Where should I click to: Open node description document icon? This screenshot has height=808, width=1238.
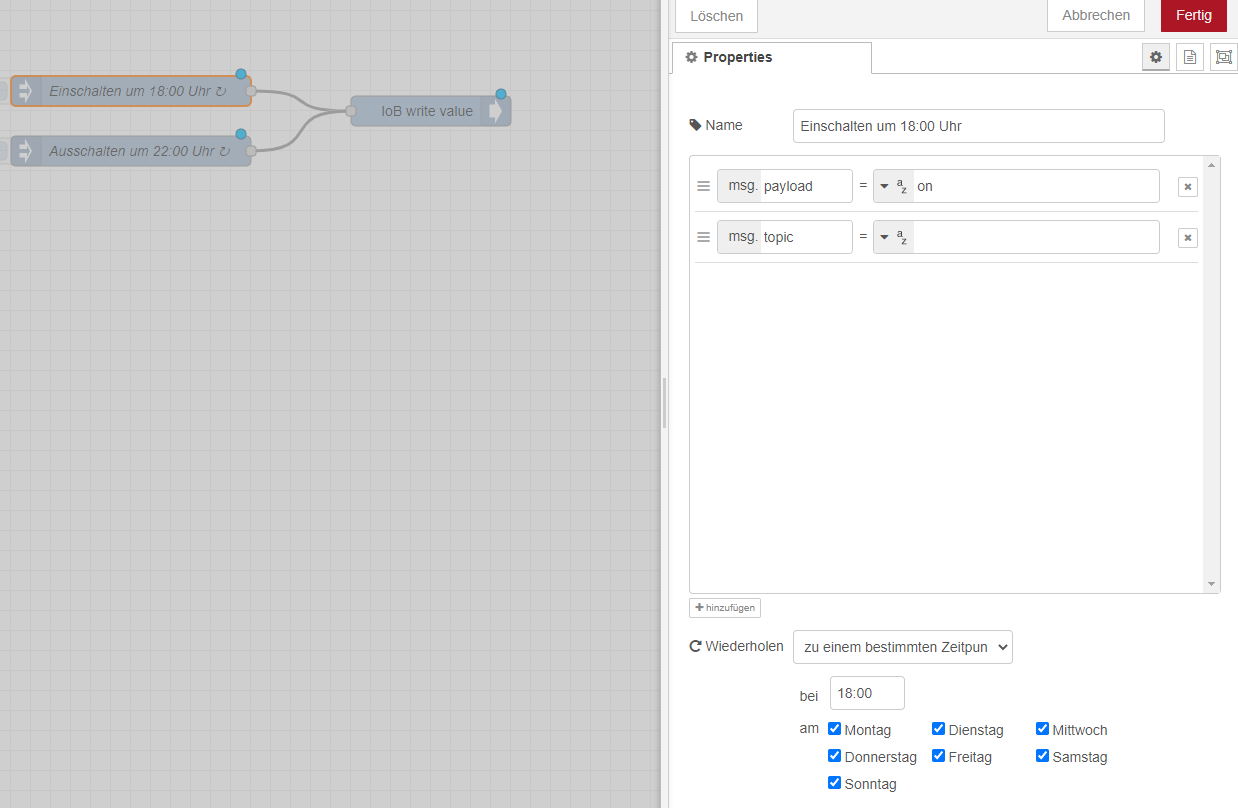click(1190, 57)
